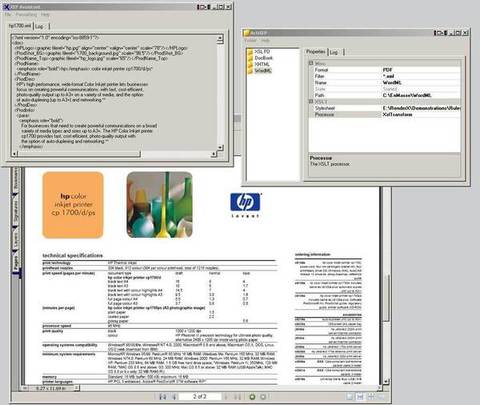Click the page number field showing 2 of 2

pyautogui.click(x=200, y=397)
